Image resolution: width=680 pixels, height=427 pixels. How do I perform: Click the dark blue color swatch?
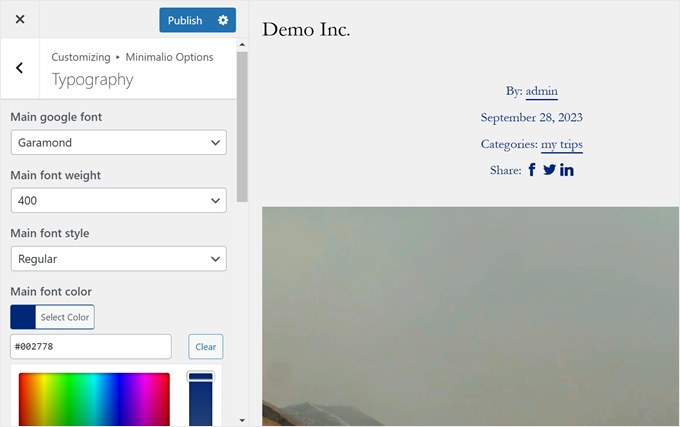pyautogui.click(x=23, y=317)
